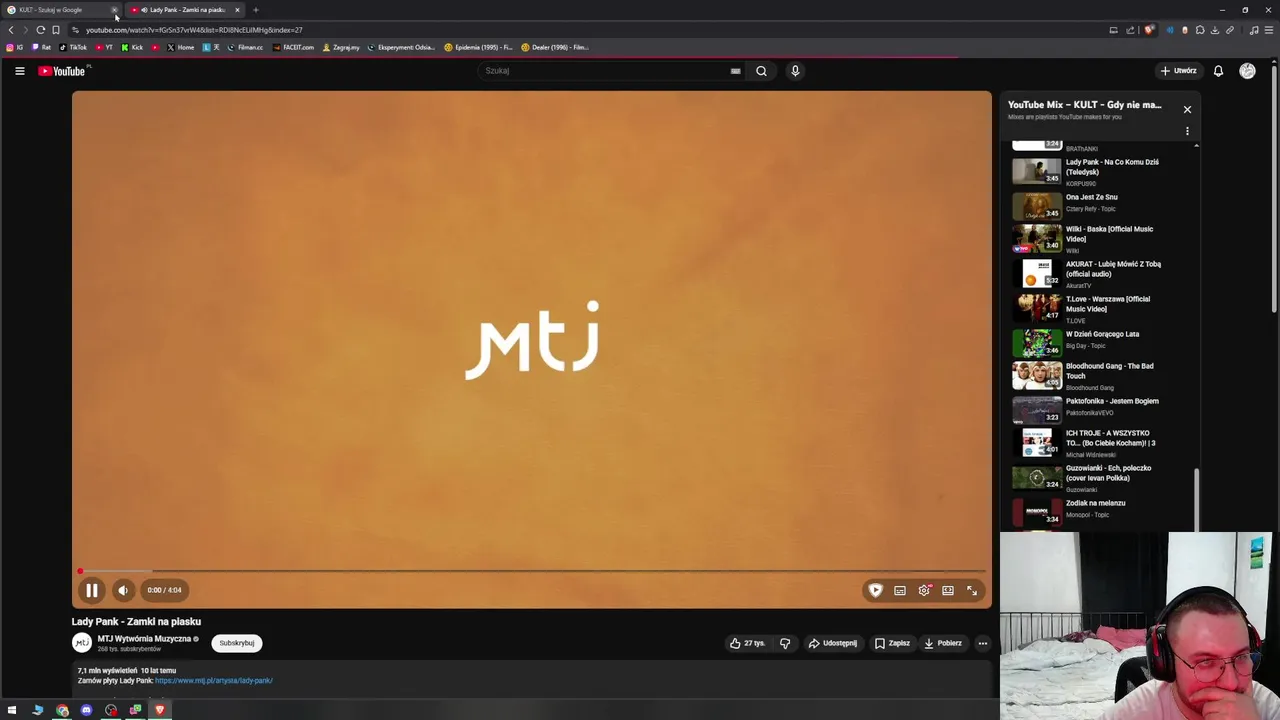Play 'Lady Pank - Na Co Komu Dziś' from the playlist
The width and height of the screenshot is (1280, 720).
click(1100, 172)
